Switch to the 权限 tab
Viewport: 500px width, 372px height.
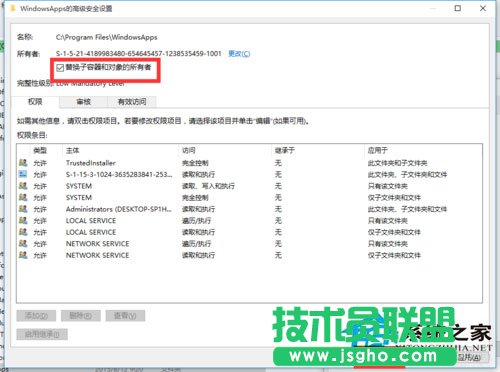pos(35,102)
